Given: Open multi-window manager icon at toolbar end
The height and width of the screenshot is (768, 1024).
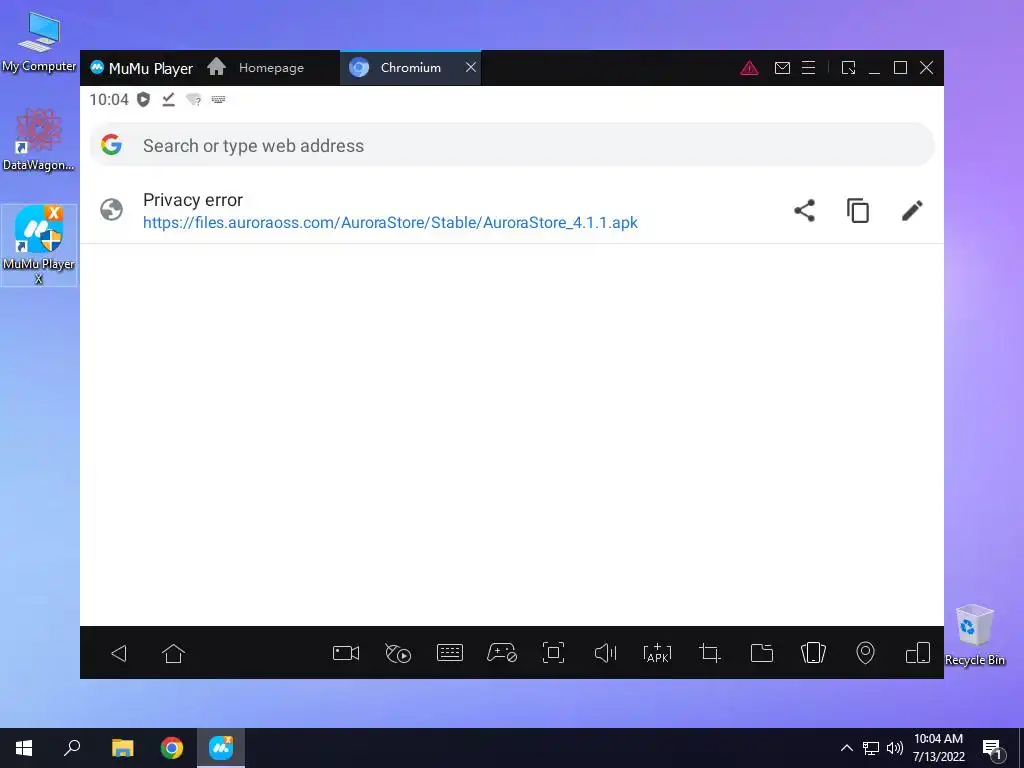Looking at the screenshot, I should (x=918, y=653).
